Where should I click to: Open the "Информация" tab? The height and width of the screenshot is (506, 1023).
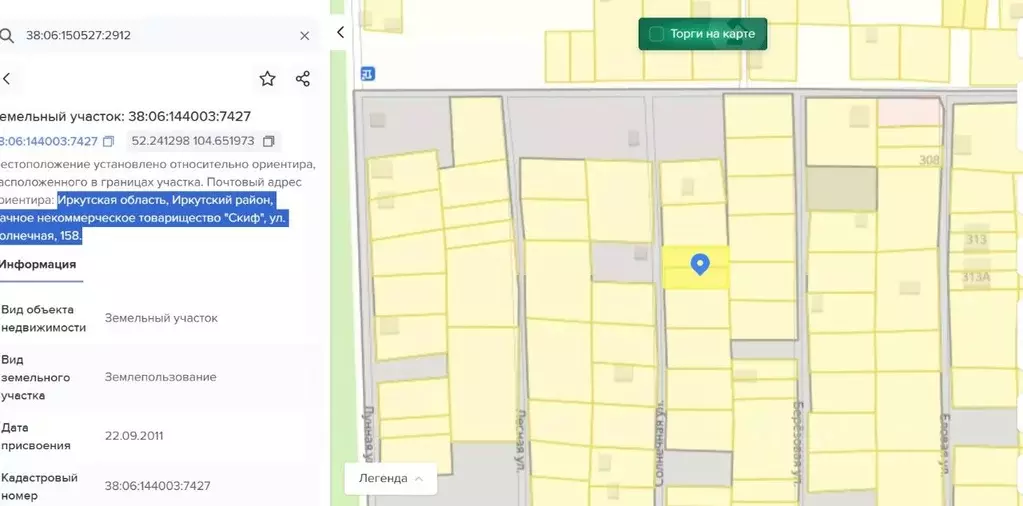tap(38, 265)
